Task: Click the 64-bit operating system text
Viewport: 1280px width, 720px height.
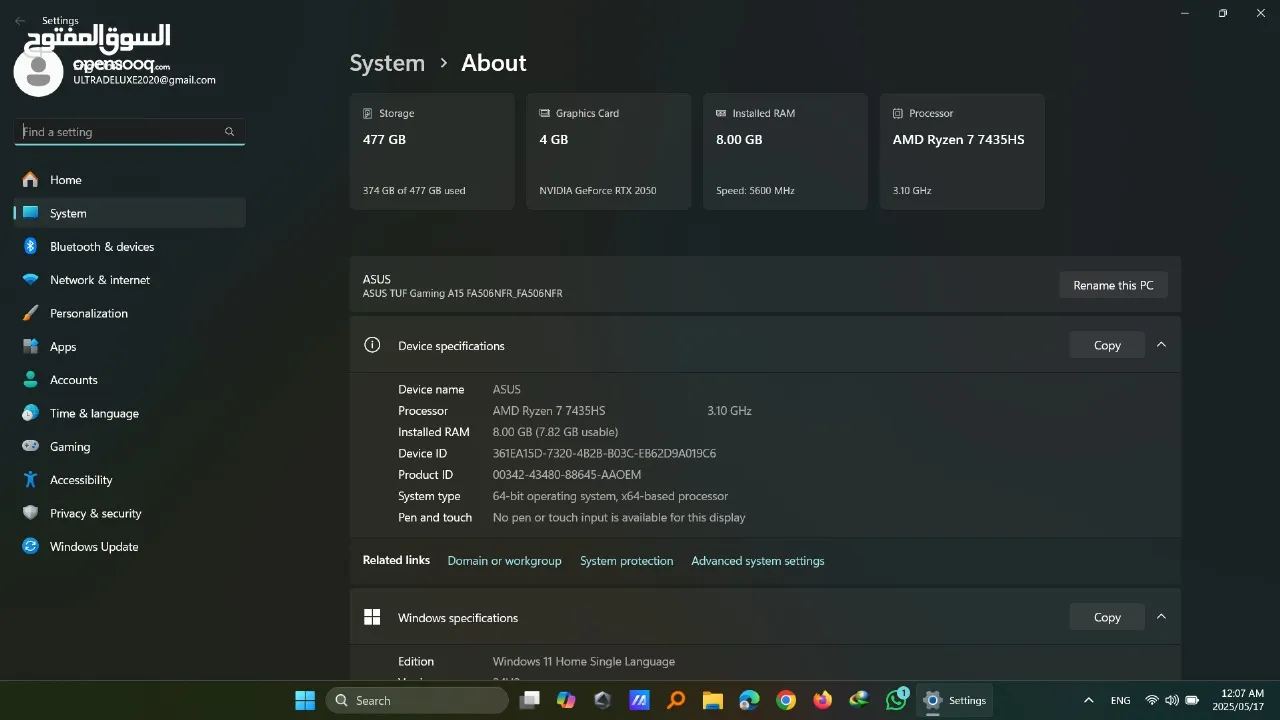Action: pos(610,496)
